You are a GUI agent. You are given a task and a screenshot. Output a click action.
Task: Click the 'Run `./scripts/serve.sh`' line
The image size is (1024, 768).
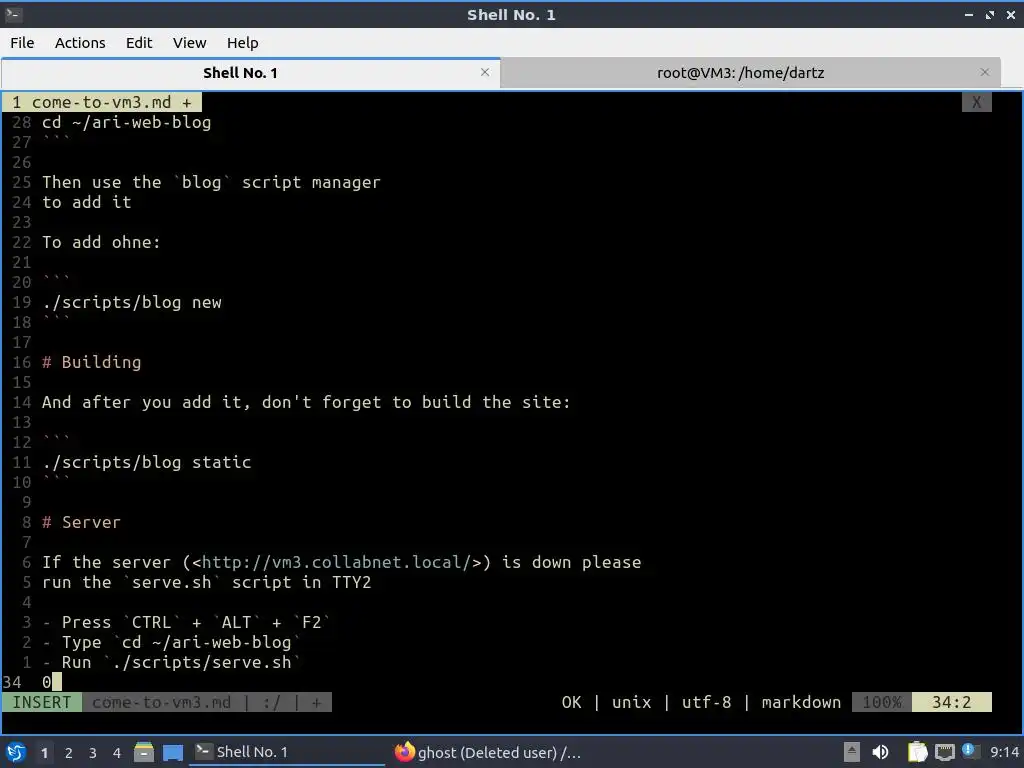[172, 662]
